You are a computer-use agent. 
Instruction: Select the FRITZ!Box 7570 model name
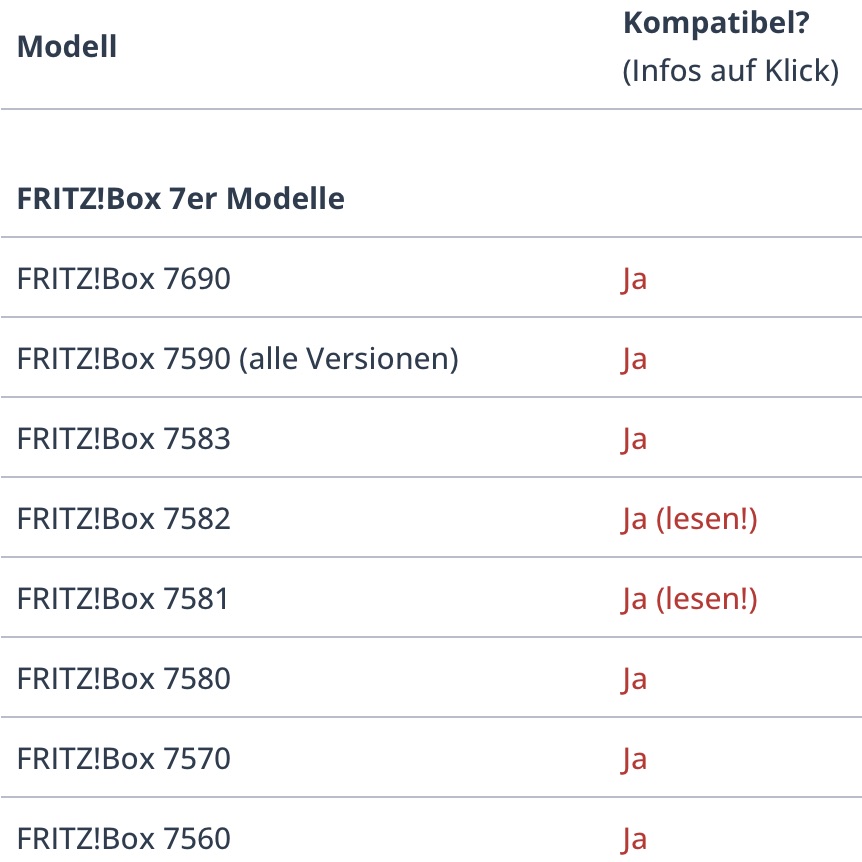click(124, 758)
